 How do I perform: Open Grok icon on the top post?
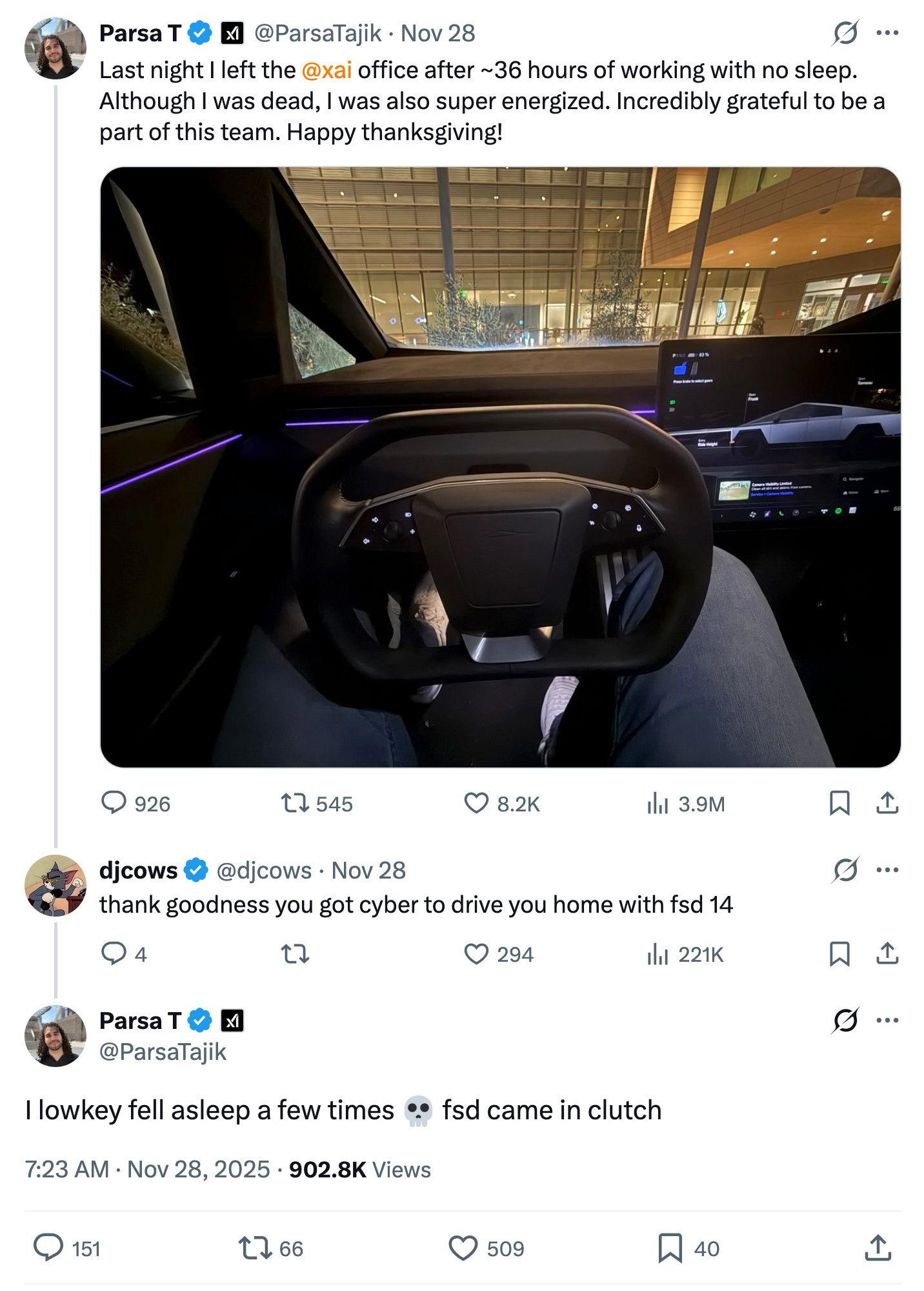pyautogui.click(x=845, y=33)
